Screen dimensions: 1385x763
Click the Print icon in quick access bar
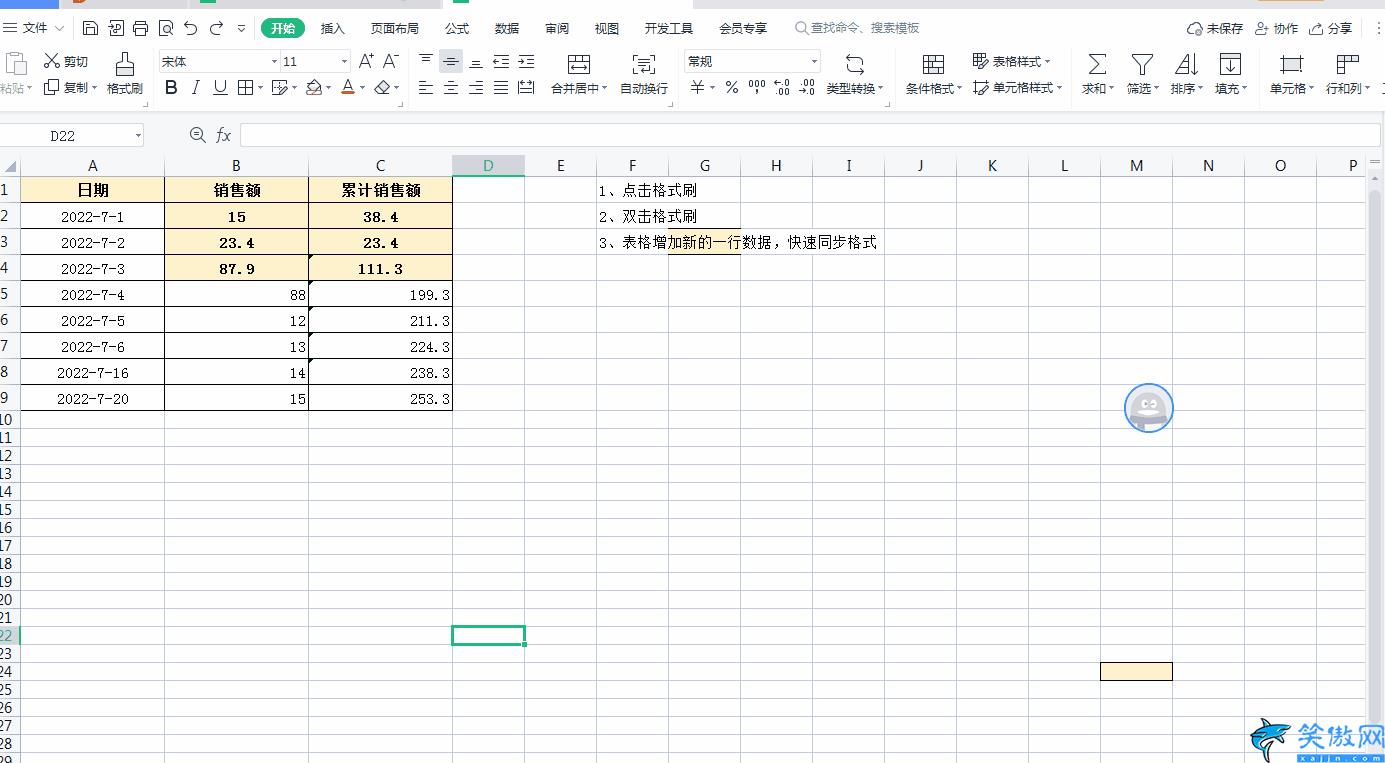tap(141, 28)
